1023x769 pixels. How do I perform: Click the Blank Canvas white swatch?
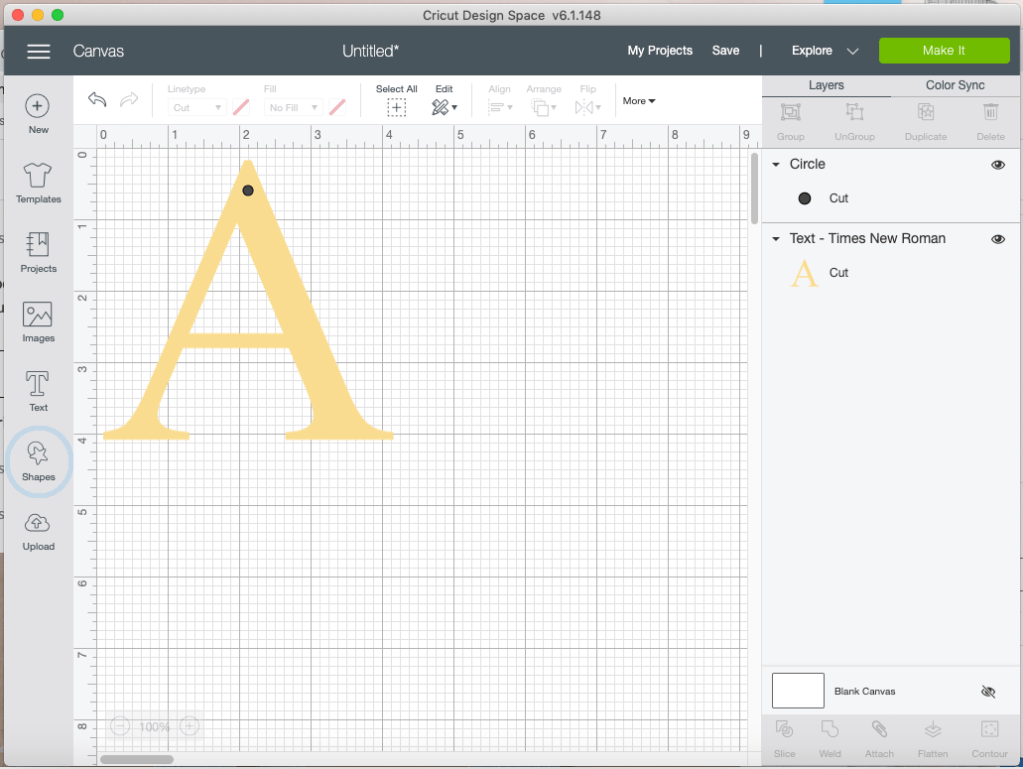798,691
